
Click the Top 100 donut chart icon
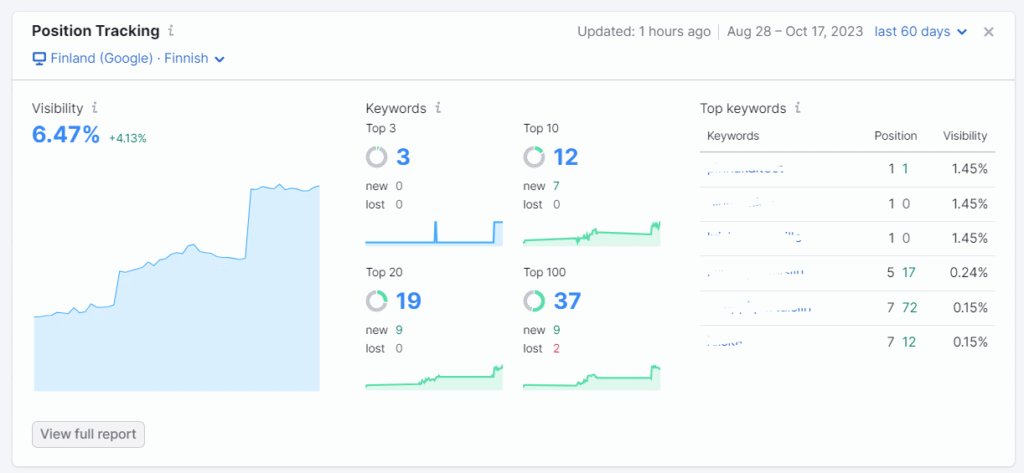coord(534,301)
